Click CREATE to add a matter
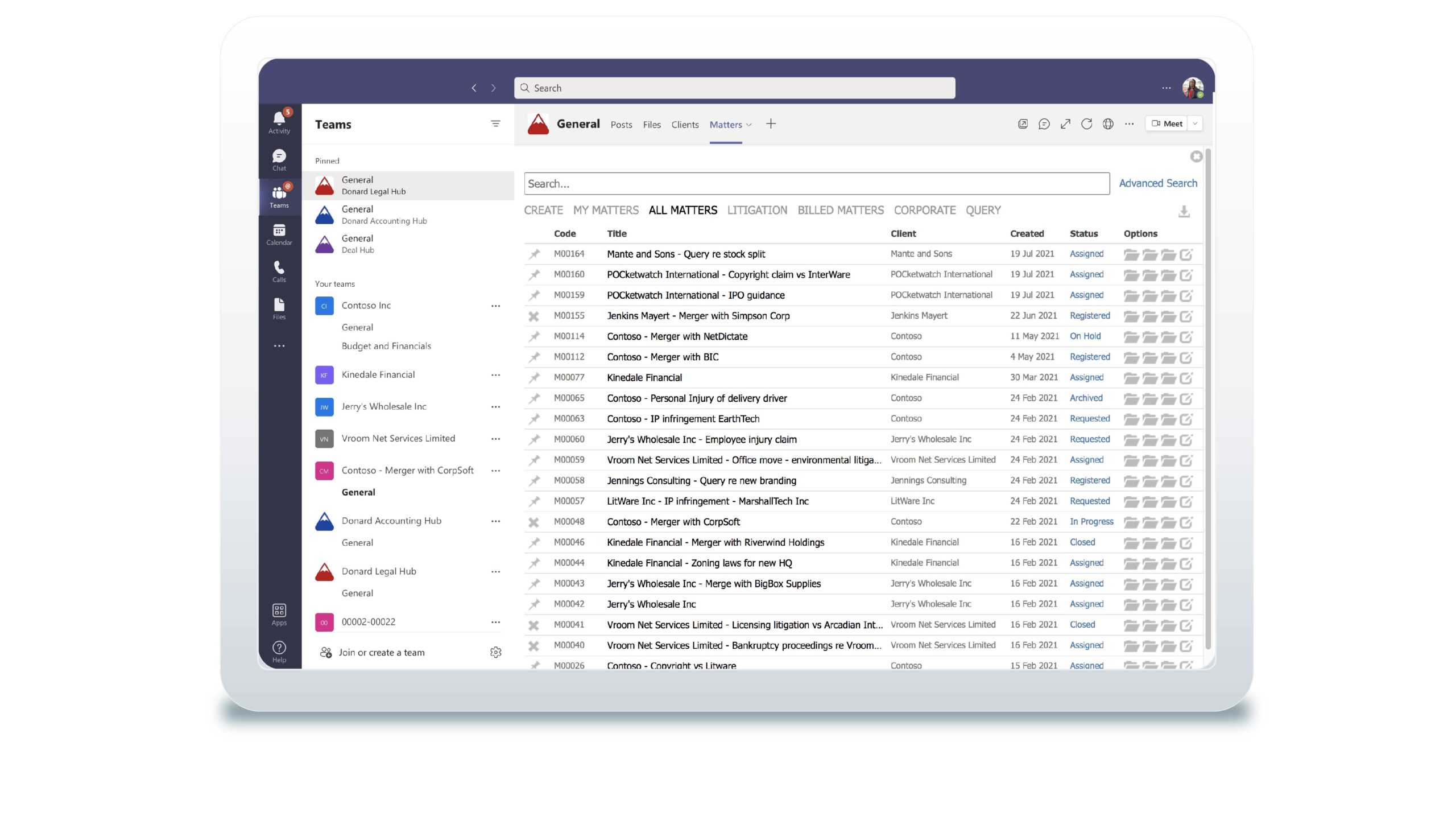 [543, 211]
